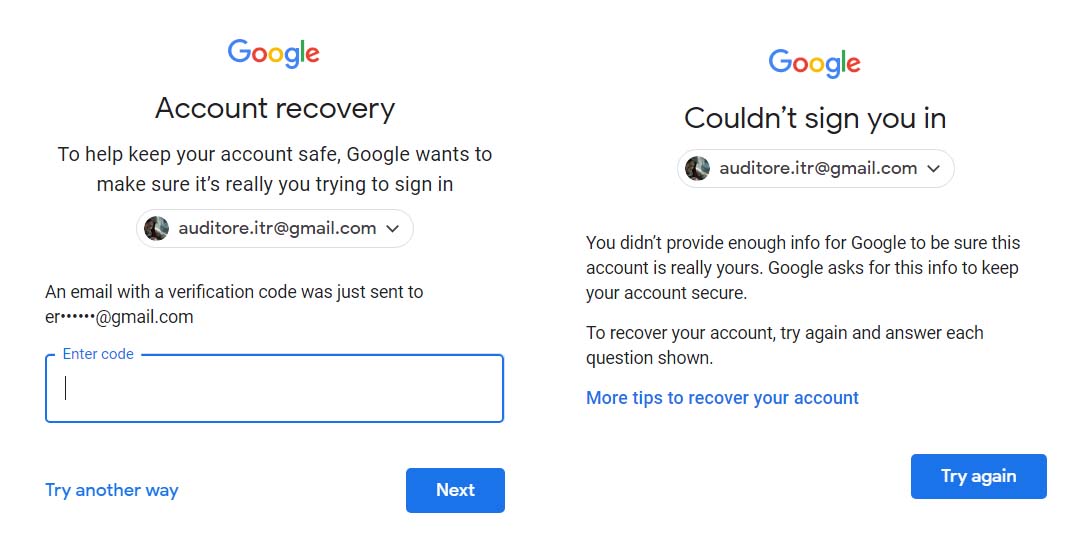Click the masked er••••••@gmail.com address text
Viewport: 1080px width, 533px height.
point(119,317)
